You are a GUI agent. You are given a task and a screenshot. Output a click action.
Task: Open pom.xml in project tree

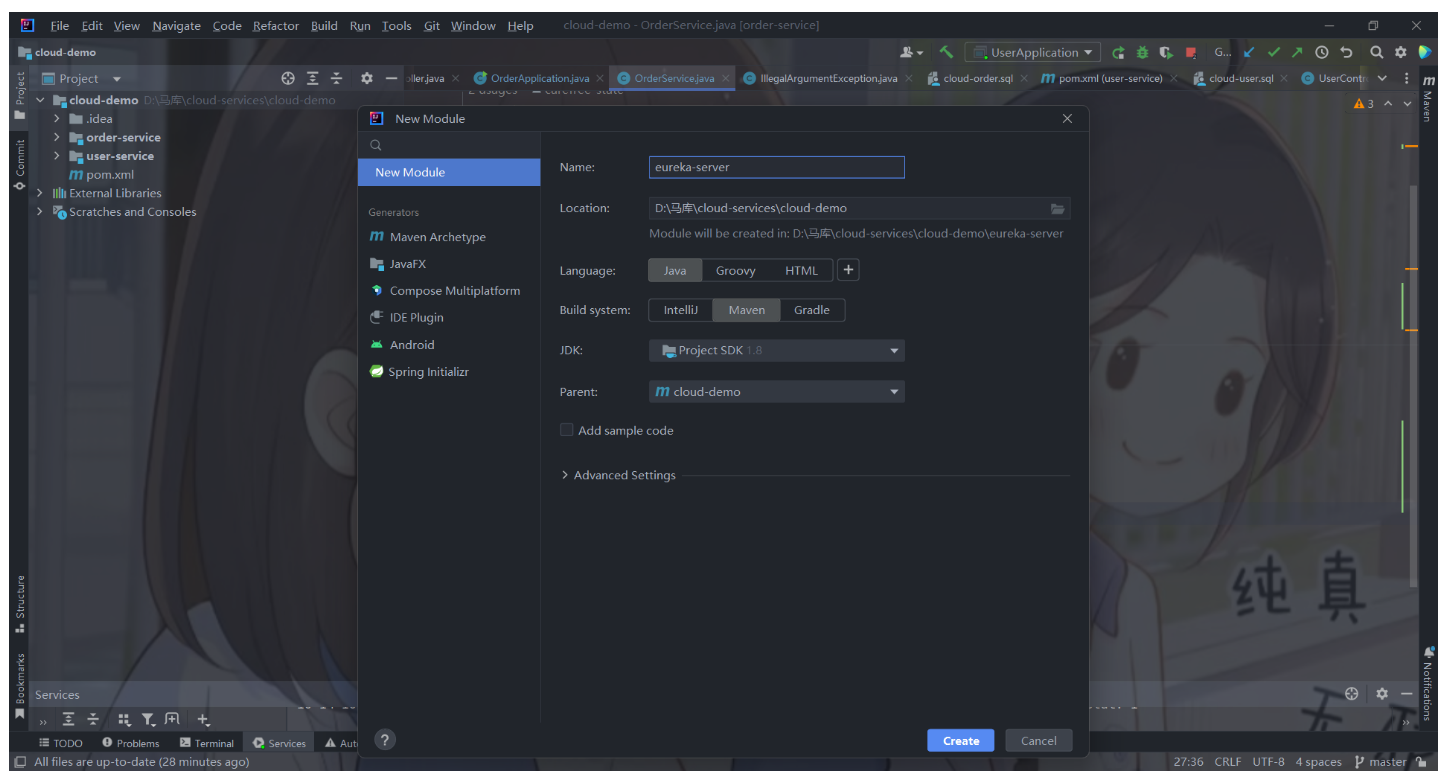click(x=102, y=175)
